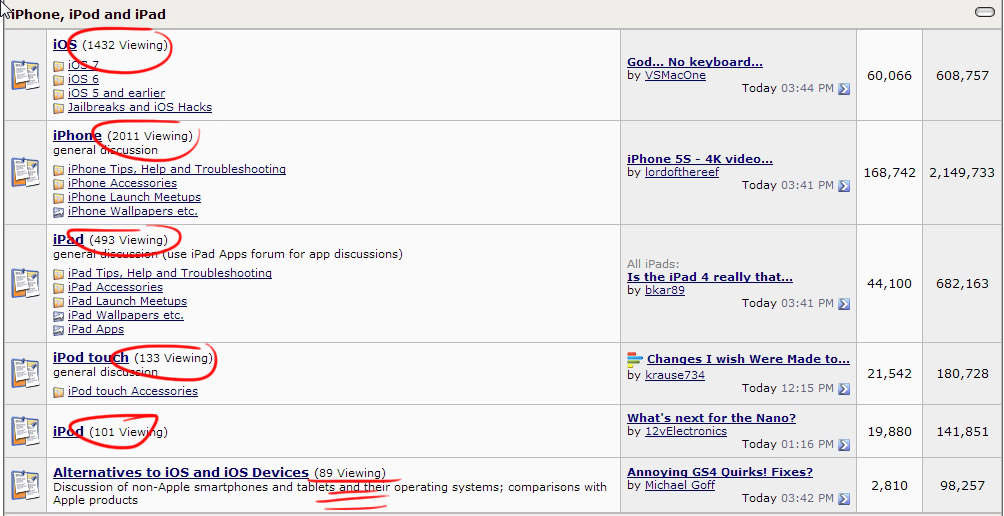View profile of krause734
1004x516 pixels.
click(x=675, y=375)
